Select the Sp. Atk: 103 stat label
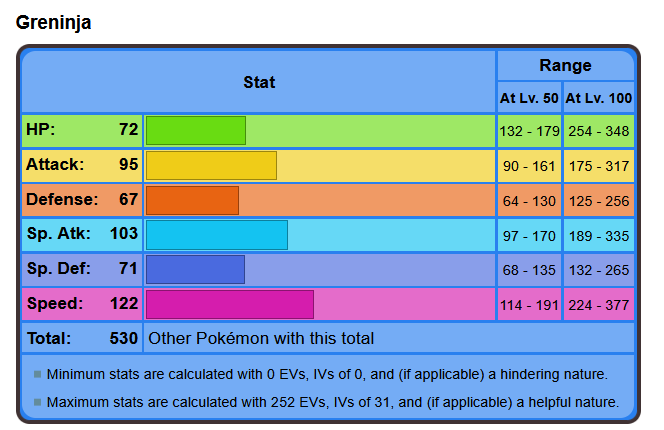Screen dimensions: 664x430 pyautogui.click(x=82, y=234)
